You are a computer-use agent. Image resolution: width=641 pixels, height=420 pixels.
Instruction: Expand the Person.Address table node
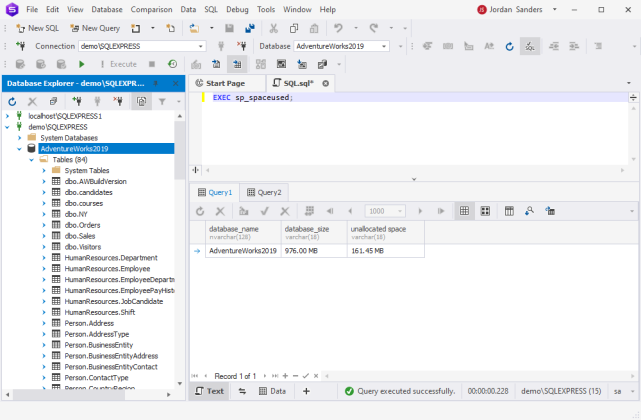(44, 323)
